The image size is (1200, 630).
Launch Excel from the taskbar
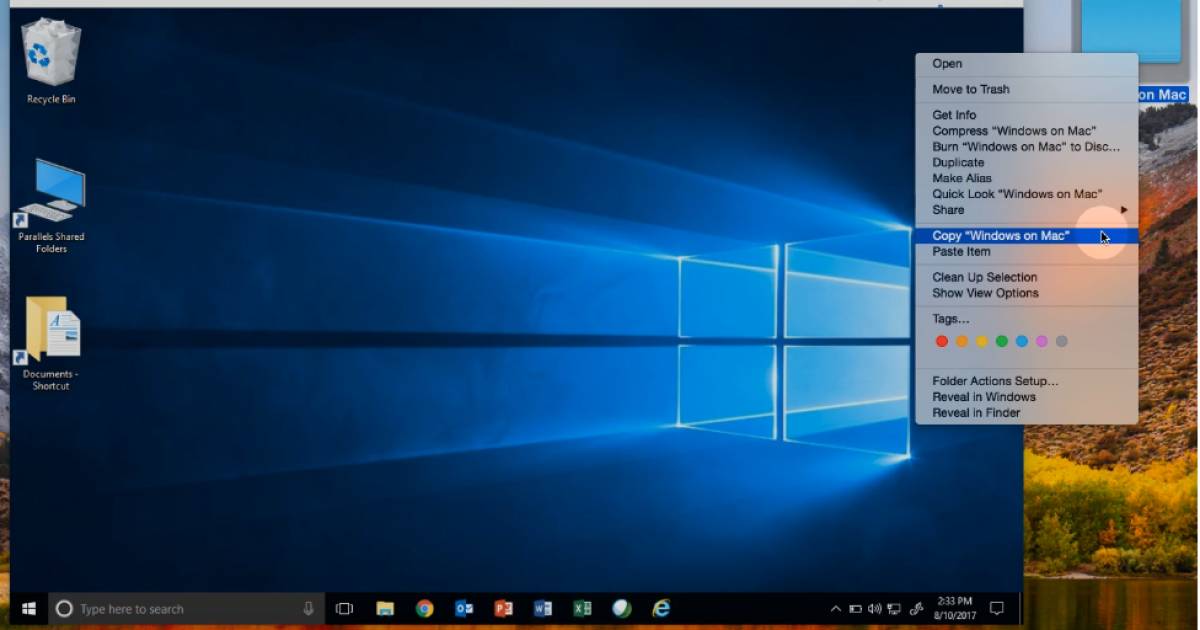coord(582,608)
